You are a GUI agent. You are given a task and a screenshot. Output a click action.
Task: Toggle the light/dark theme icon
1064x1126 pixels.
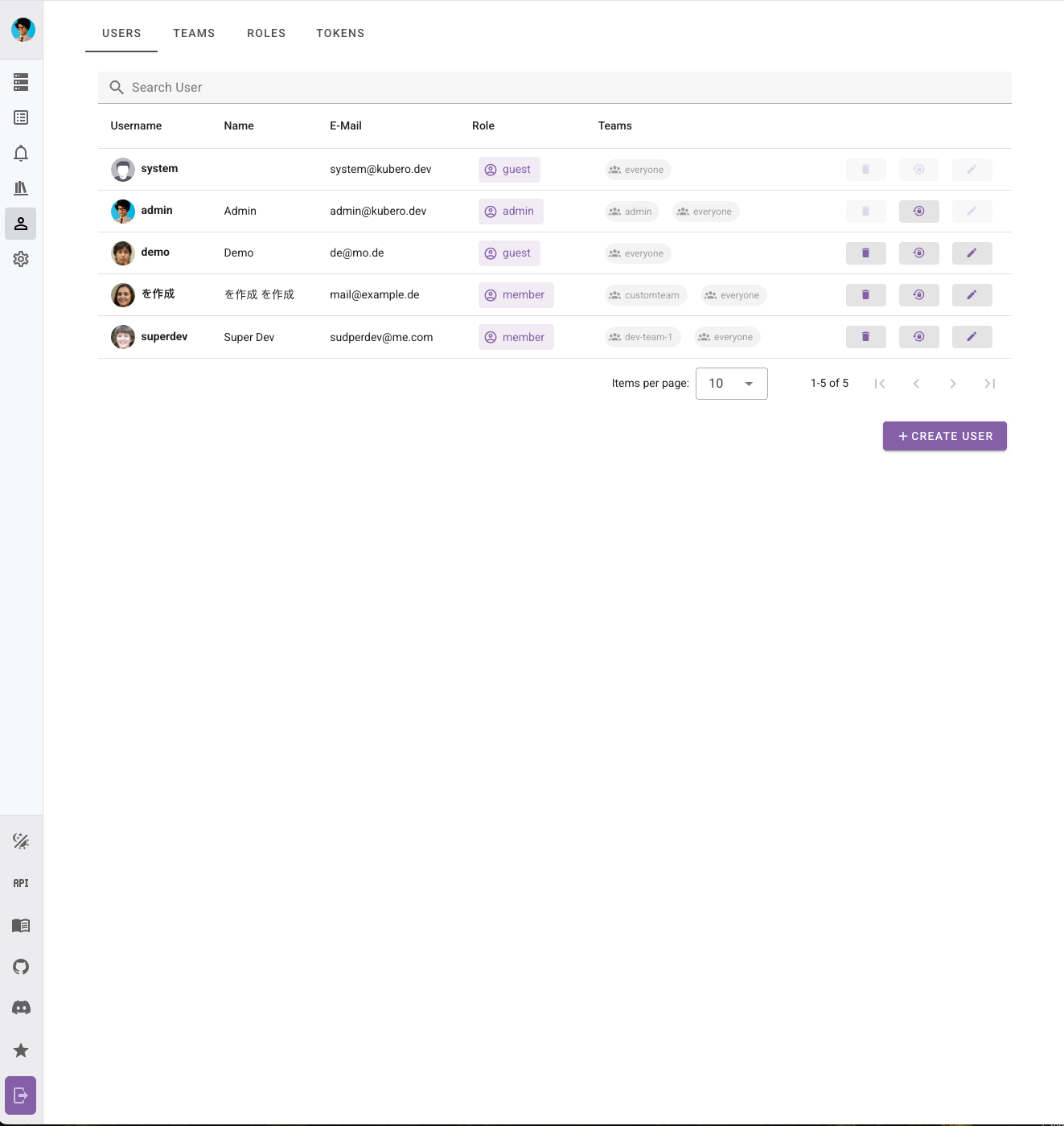(x=21, y=841)
